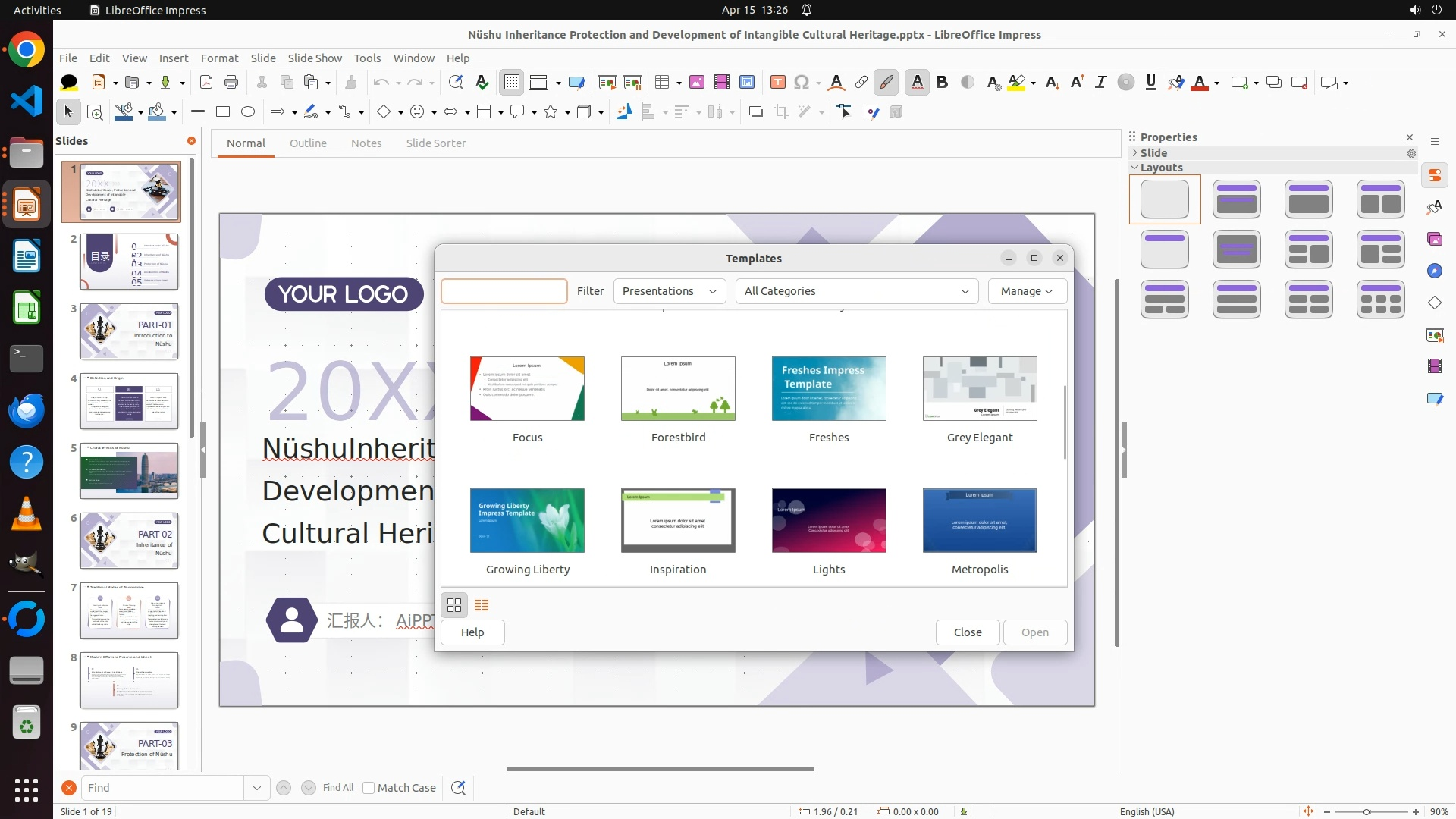This screenshot has width=1456, height=819.
Task: Enable the Match Case checkbox
Action: point(369,788)
